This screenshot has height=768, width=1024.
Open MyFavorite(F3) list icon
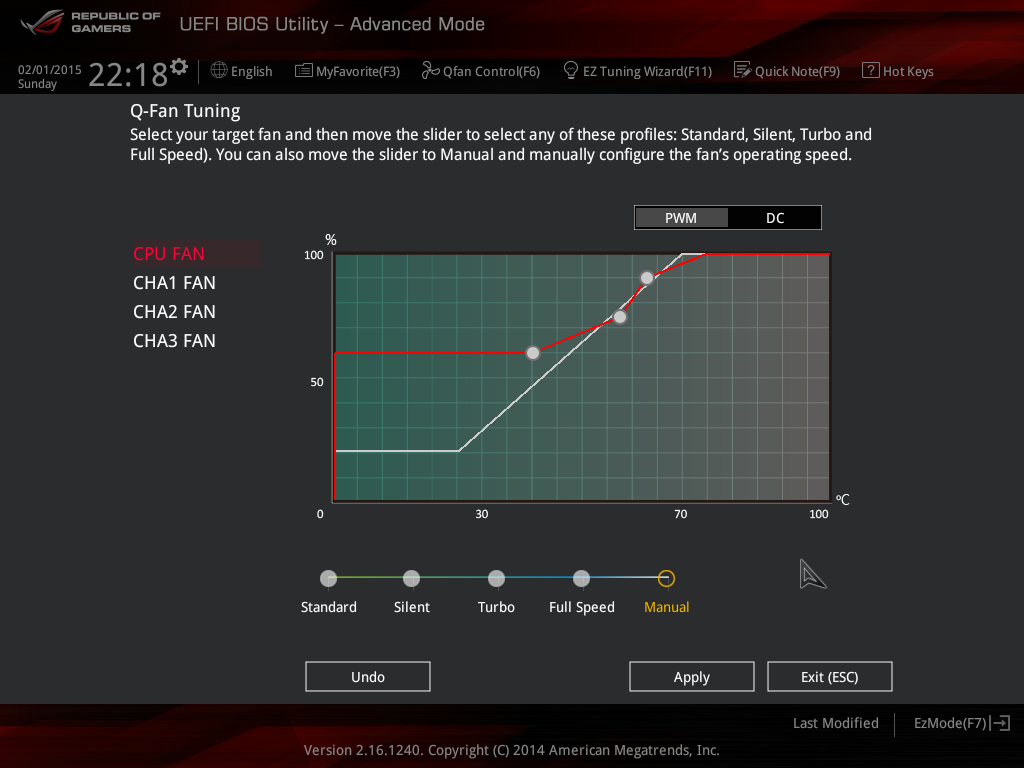tap(303, 71)
